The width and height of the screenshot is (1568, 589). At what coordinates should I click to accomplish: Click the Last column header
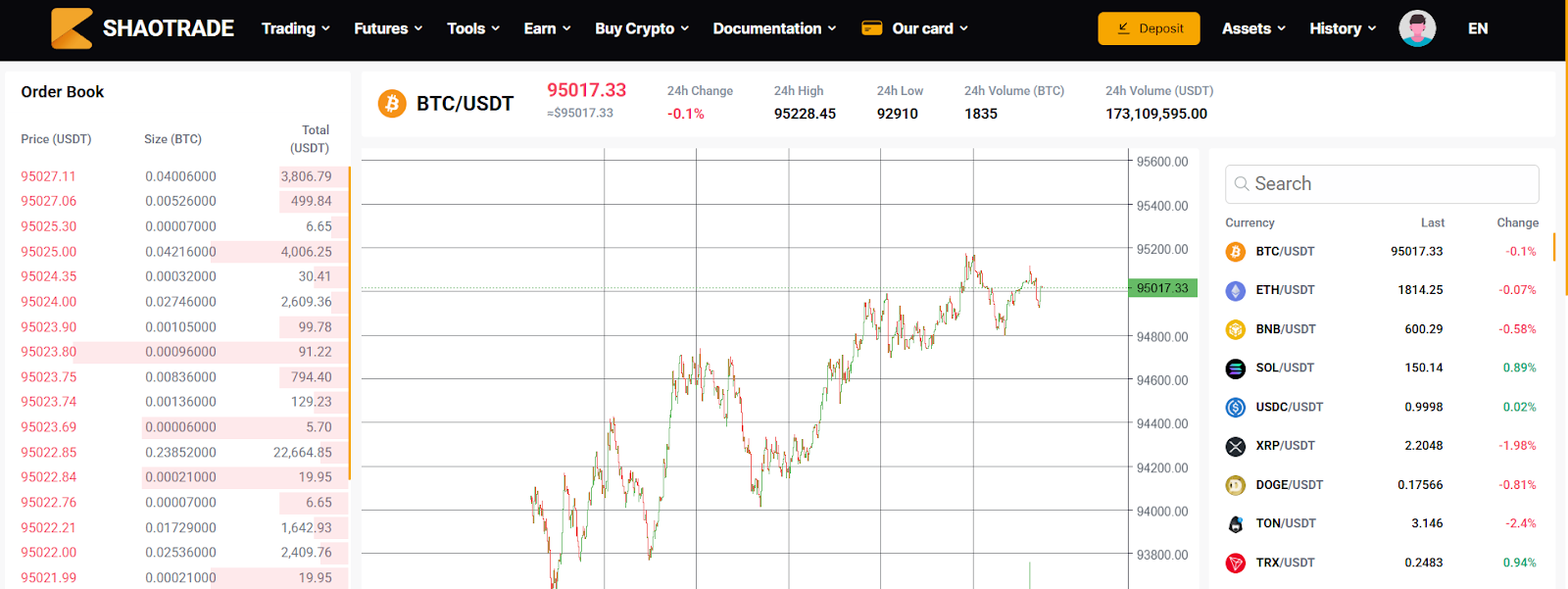[x=1433, y=223]
